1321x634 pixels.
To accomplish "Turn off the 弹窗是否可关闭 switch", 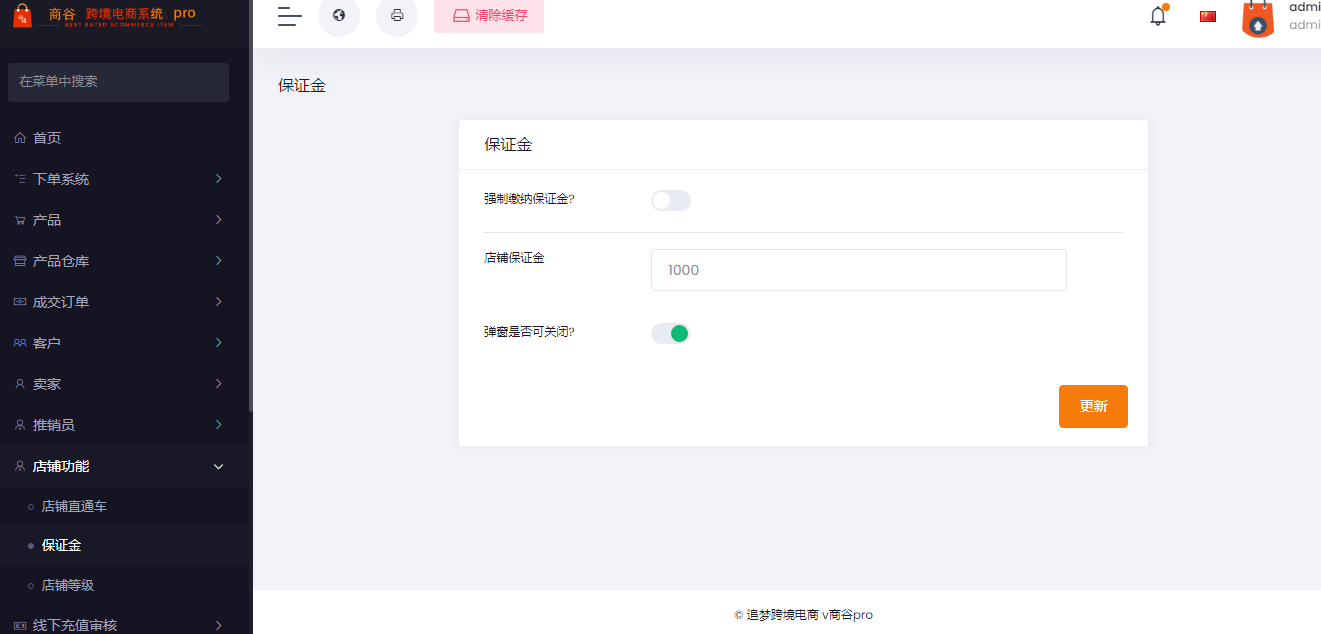I will pos(671,333).
